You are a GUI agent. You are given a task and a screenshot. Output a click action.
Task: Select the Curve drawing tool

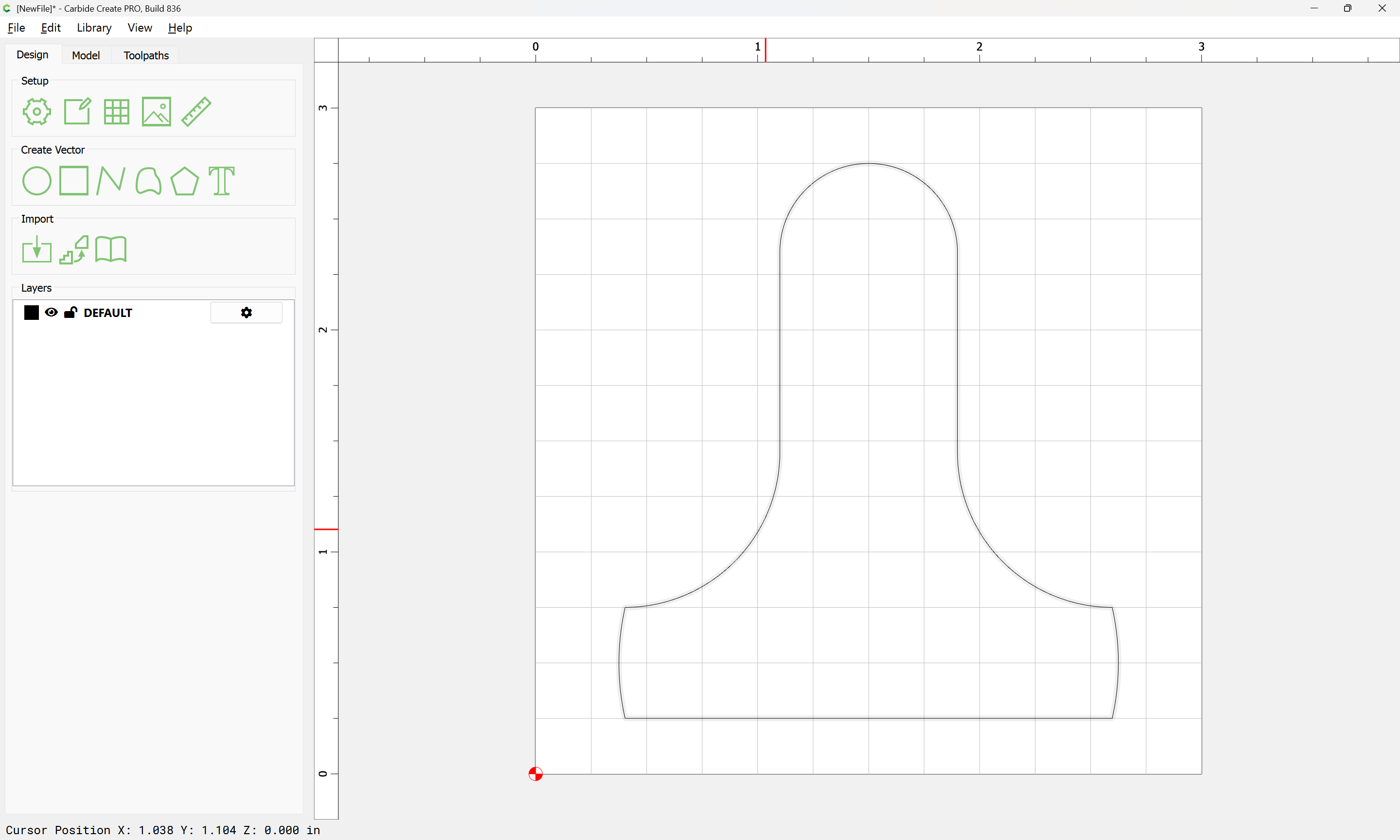(148, 181)
